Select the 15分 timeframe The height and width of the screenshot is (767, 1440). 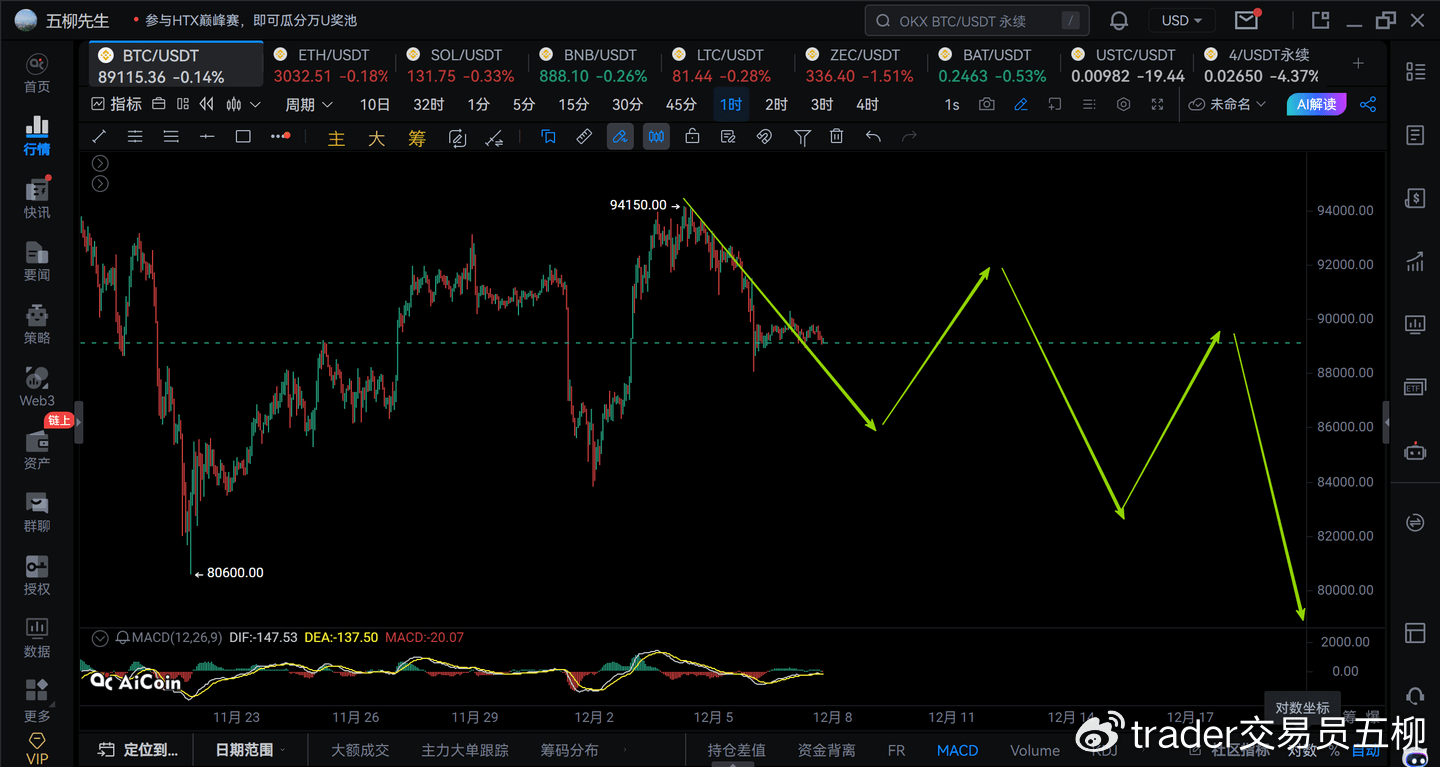coord(573,104)
